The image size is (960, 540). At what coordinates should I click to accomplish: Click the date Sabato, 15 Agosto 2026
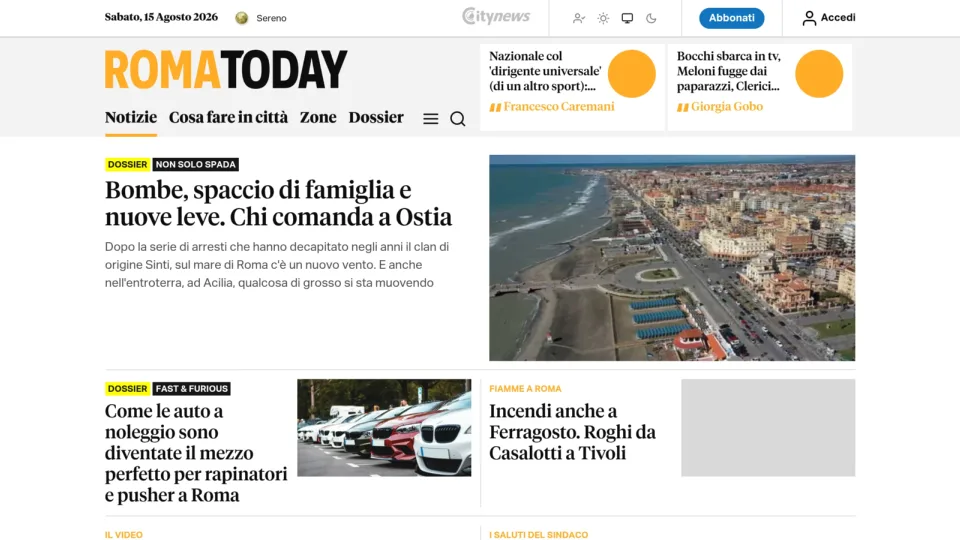click(161, 17)
